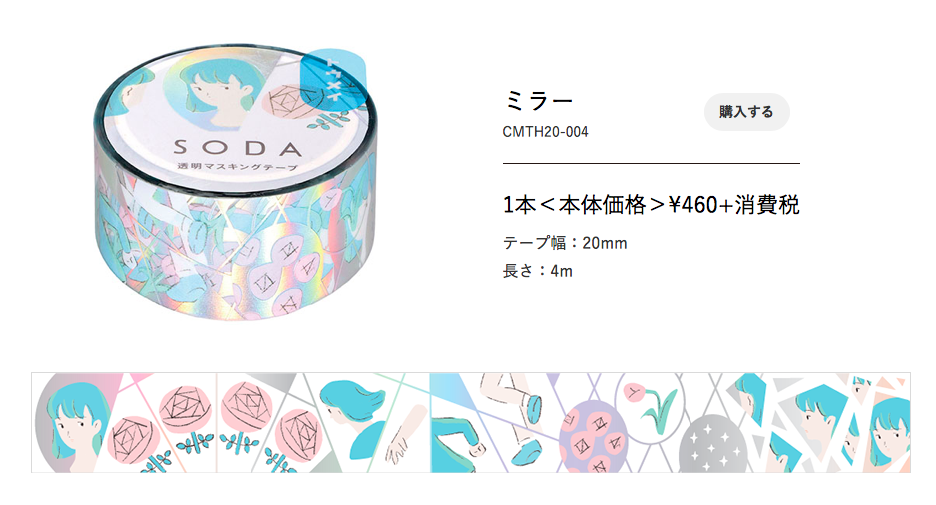Click the product code CMTH20-004
The width and height of the screenshot is (936, 505).
pyautogui.click(x=546, y=132)
